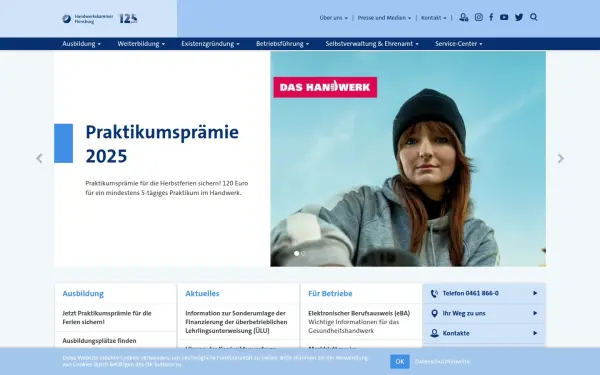Go to previous slide arrow
This screenshot has height=375, width=600.
click(x=39, y=158)
